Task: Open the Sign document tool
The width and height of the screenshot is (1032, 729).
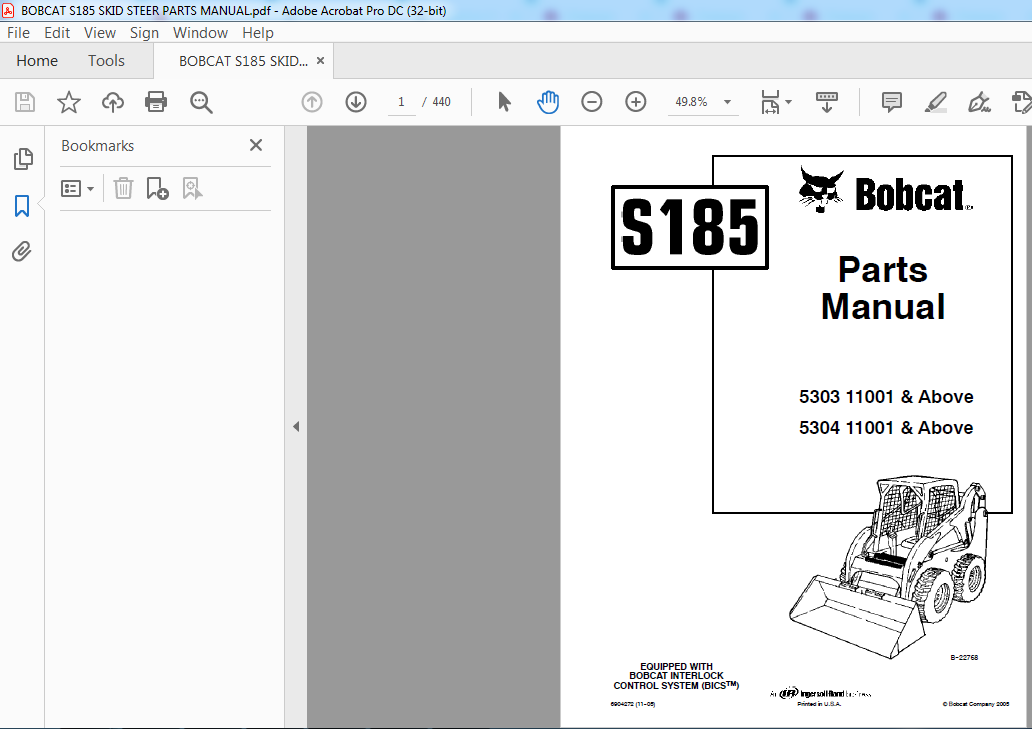Action: point(979,102)
